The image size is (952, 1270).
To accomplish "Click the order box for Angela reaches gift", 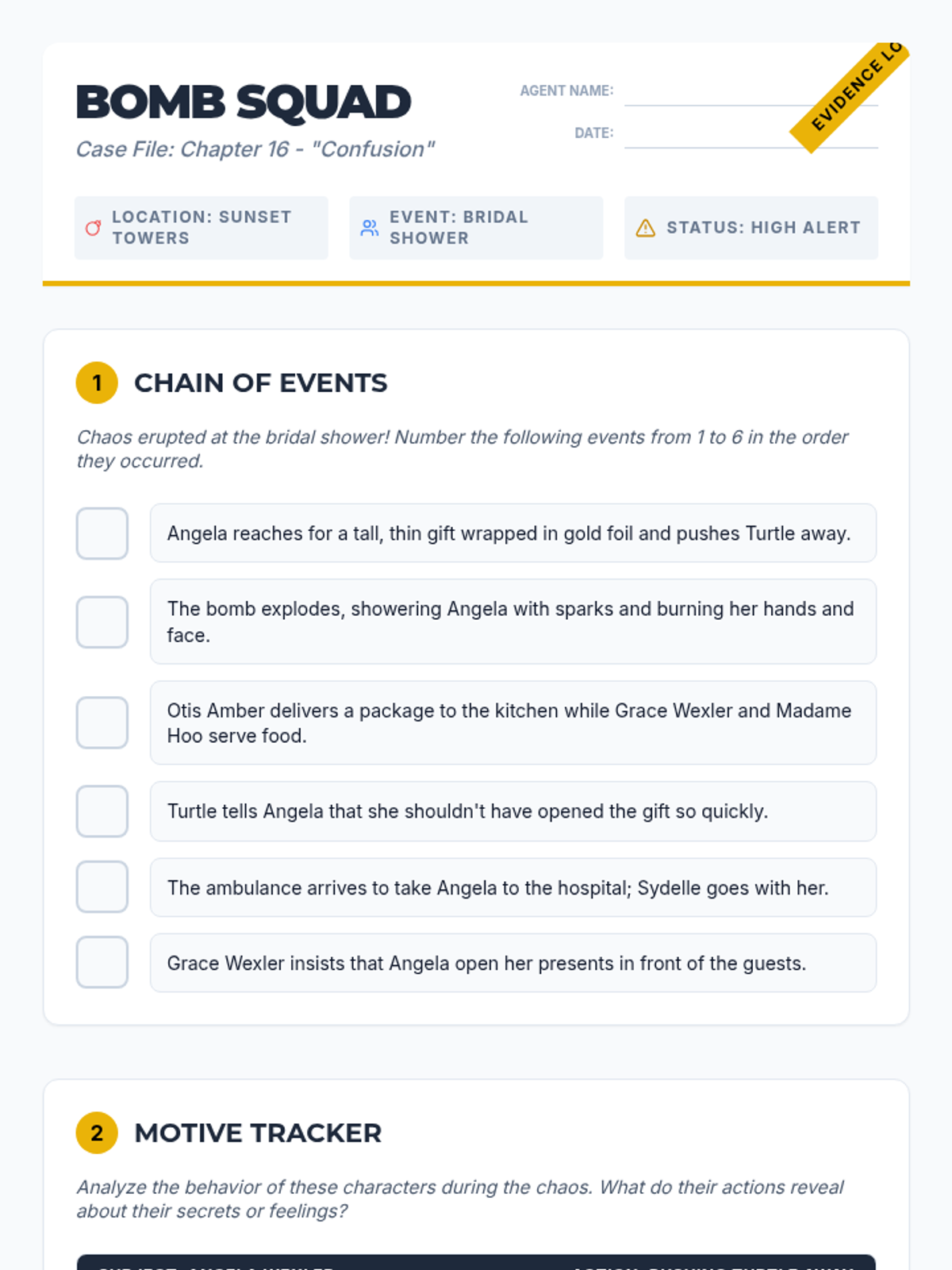I will coord(102,533).
